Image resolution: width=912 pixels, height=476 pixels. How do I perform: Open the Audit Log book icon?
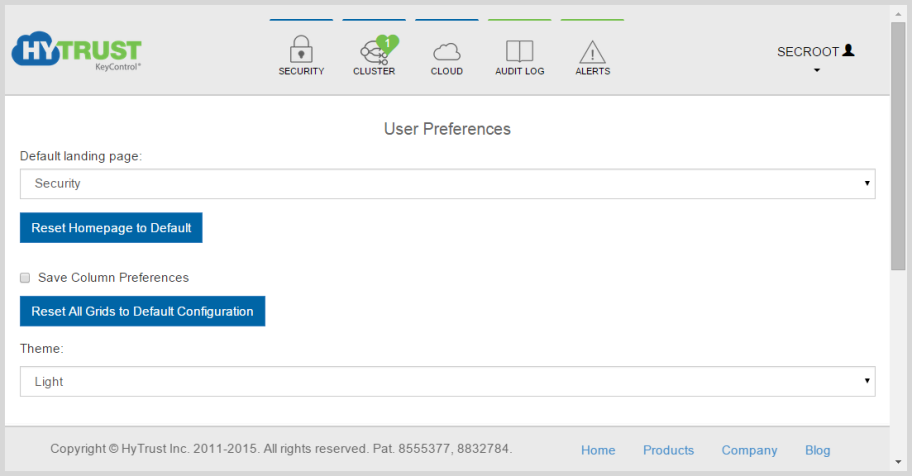click(519, 51)
